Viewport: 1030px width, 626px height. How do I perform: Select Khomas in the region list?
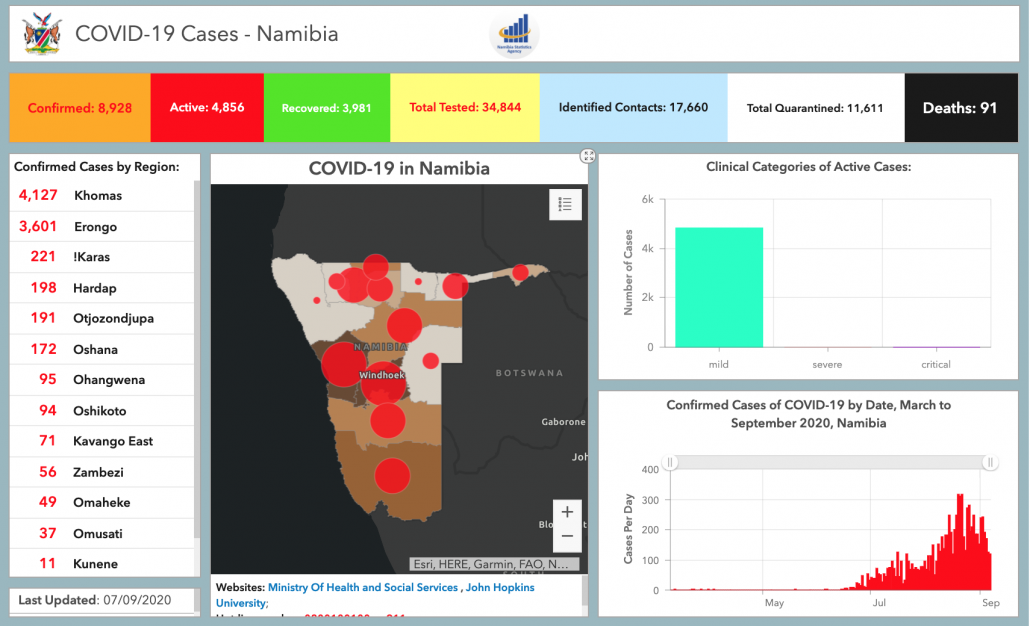[x=95, y=196]
